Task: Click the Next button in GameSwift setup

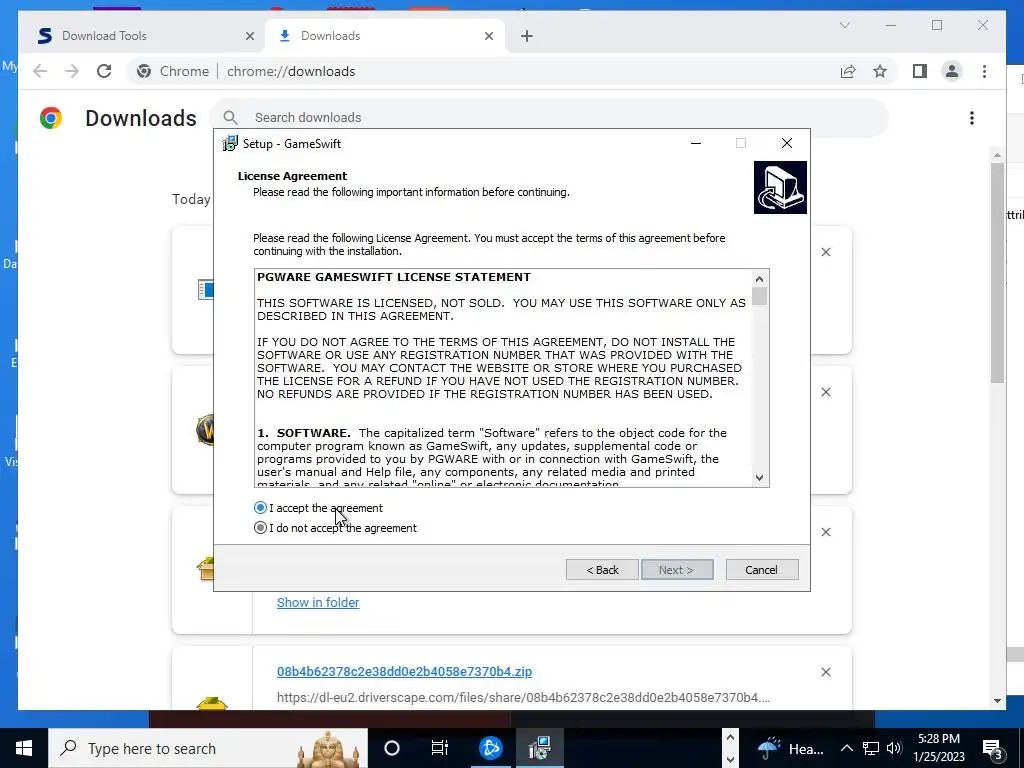Action: (x=677, y=569)
